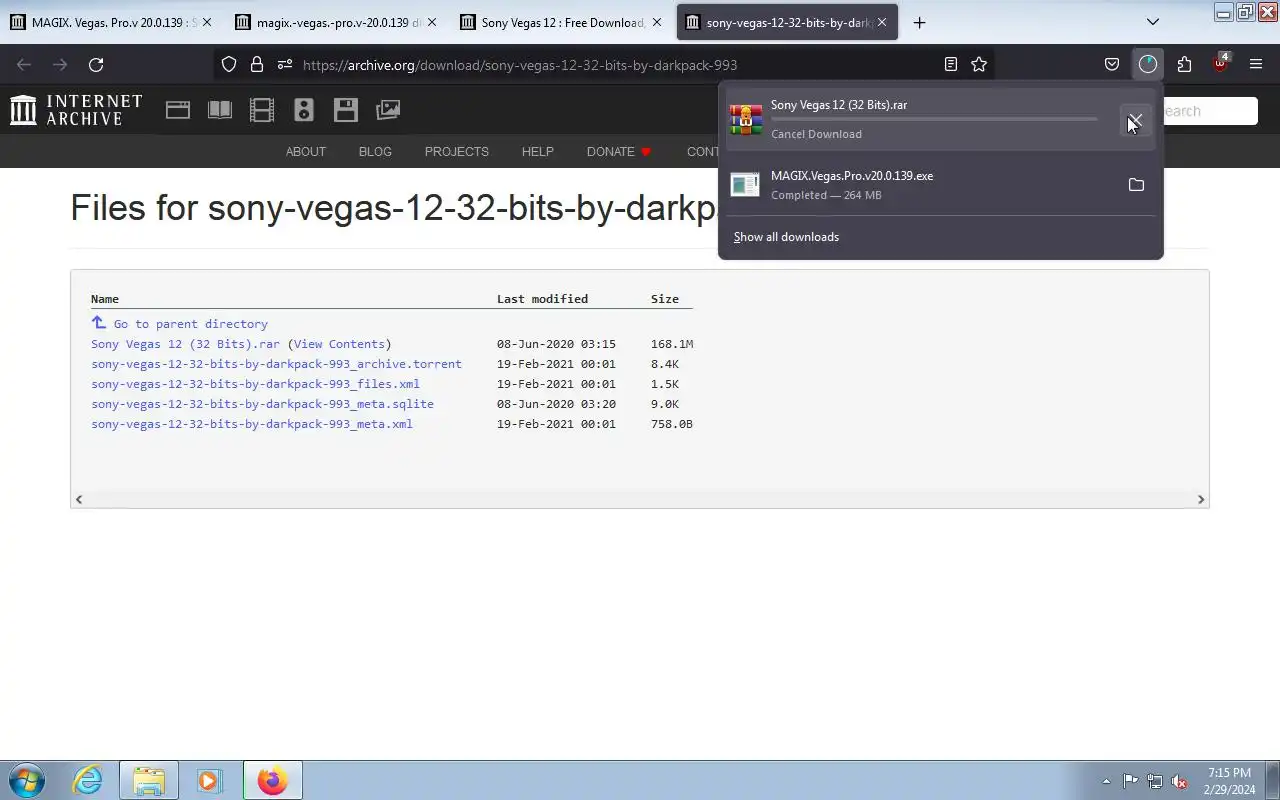Image resolution: width=1280 pixels, height=800 pixels.
Task: Open Windows Media Player taskbar icon
Action: coord(209,780)
